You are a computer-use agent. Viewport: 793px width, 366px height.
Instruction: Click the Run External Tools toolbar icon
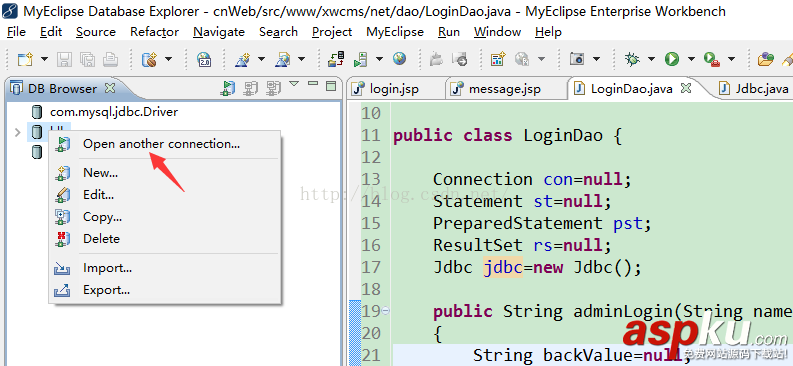[x=712, y=60]
